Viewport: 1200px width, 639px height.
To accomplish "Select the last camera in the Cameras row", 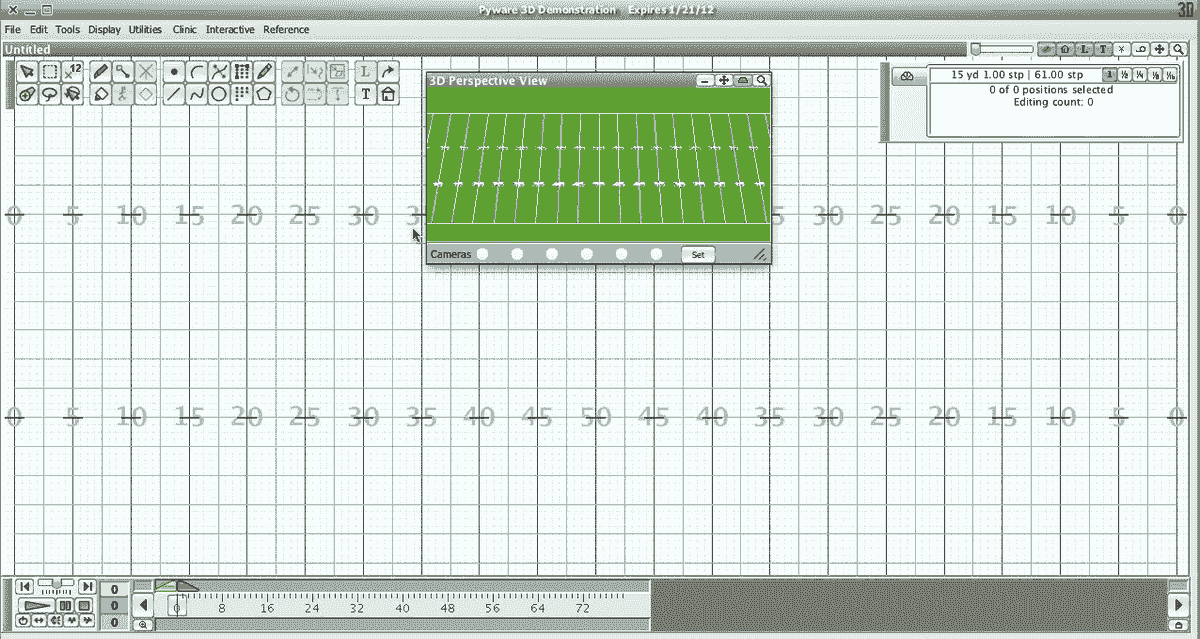I will (657, 254).
